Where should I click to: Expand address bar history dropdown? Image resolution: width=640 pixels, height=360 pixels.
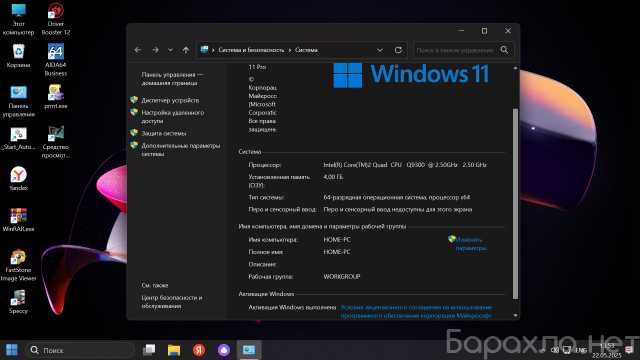pos(380,50)
